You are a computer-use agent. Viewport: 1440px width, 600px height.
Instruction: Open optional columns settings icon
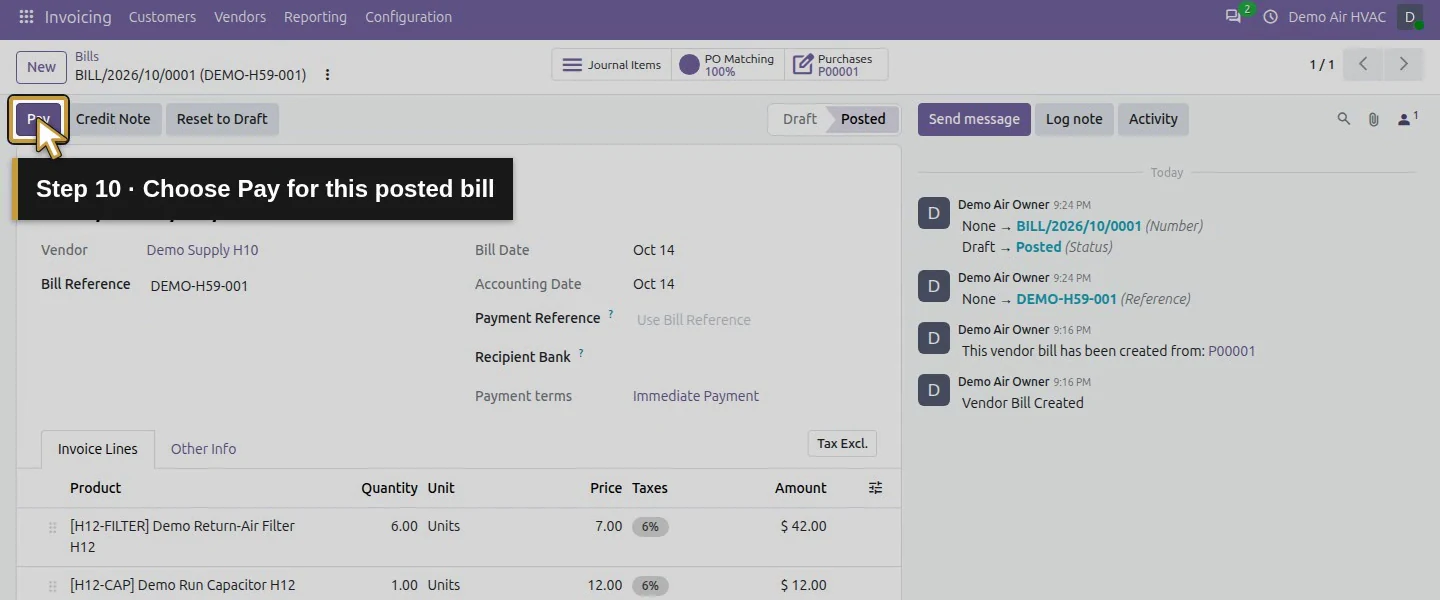875,488
